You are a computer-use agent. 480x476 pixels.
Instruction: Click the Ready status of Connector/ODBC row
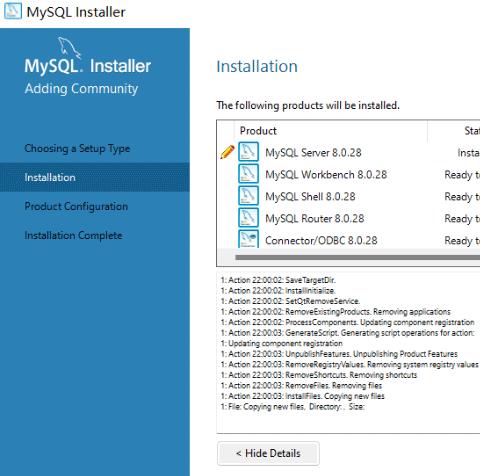coord(462,241)
